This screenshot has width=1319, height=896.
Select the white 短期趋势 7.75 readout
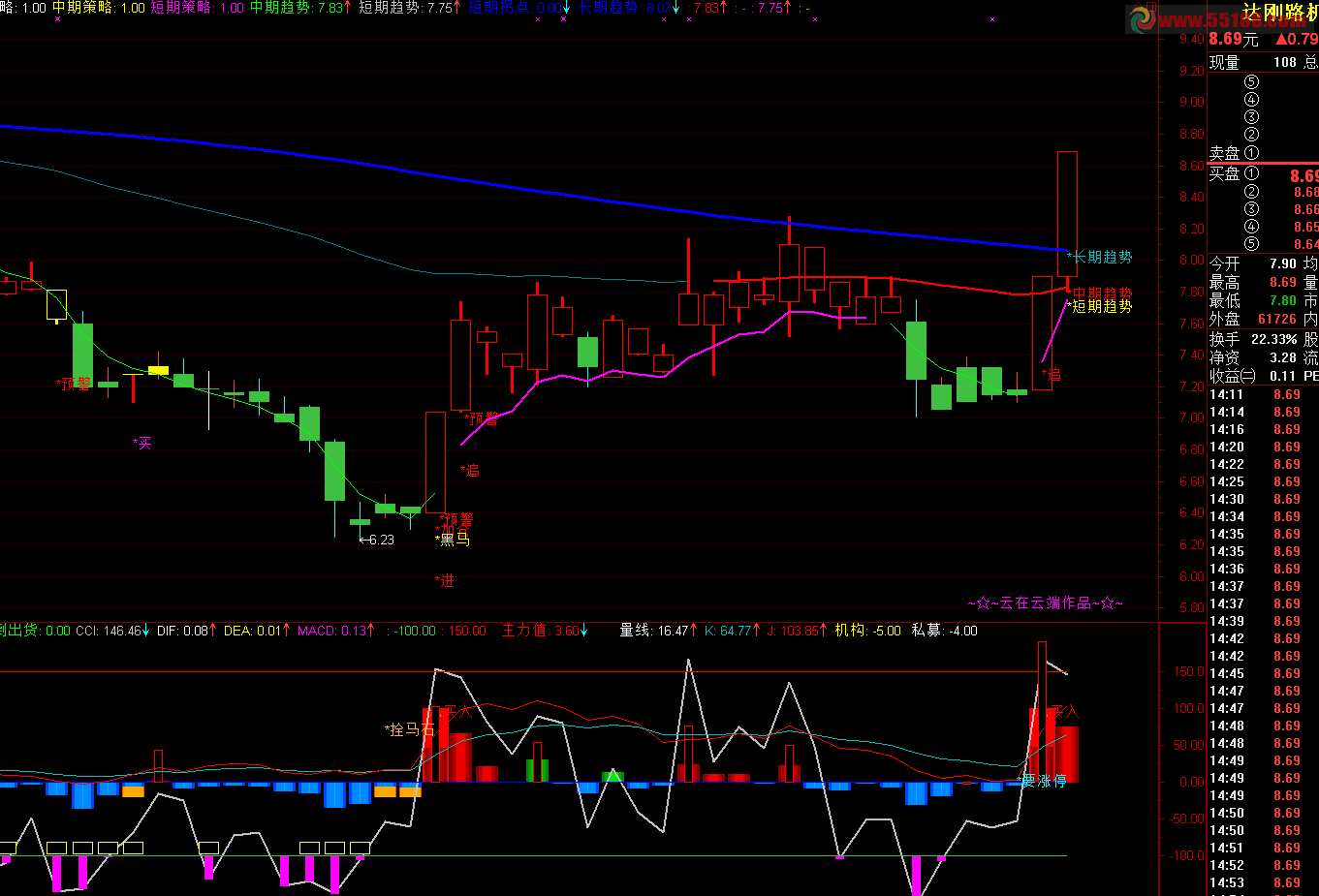point(410,8)
